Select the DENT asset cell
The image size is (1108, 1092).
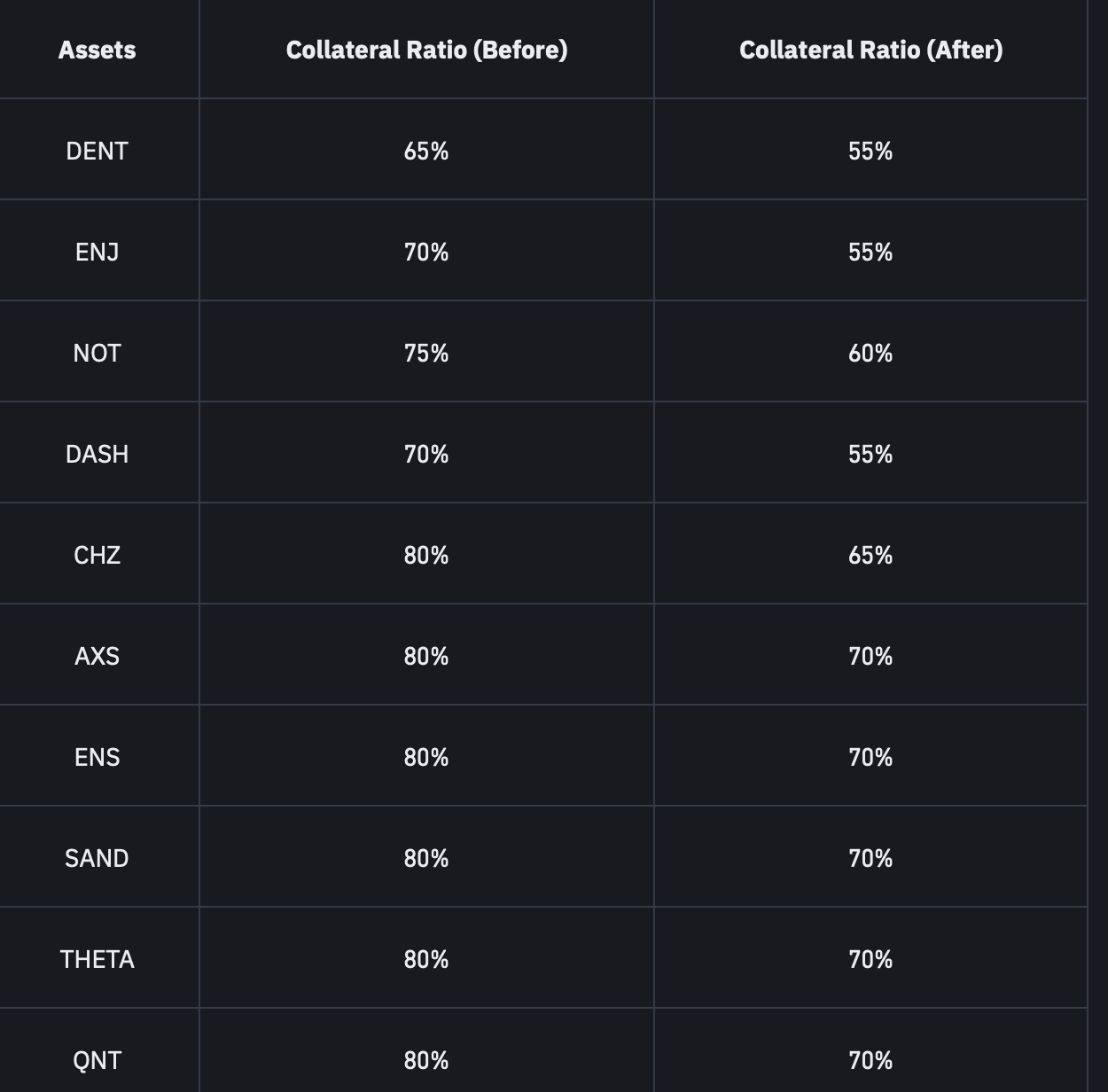(x=97, y=151)
